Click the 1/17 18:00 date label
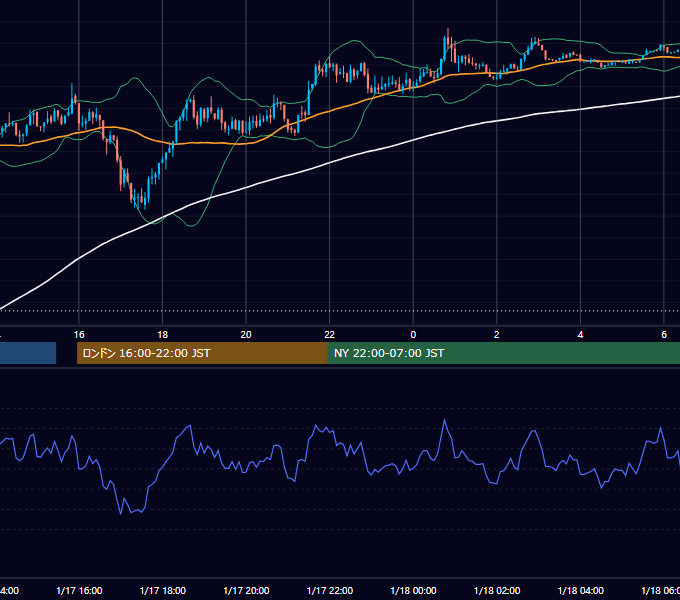Viewport: 680px width, 600px height. click(163, 591)
